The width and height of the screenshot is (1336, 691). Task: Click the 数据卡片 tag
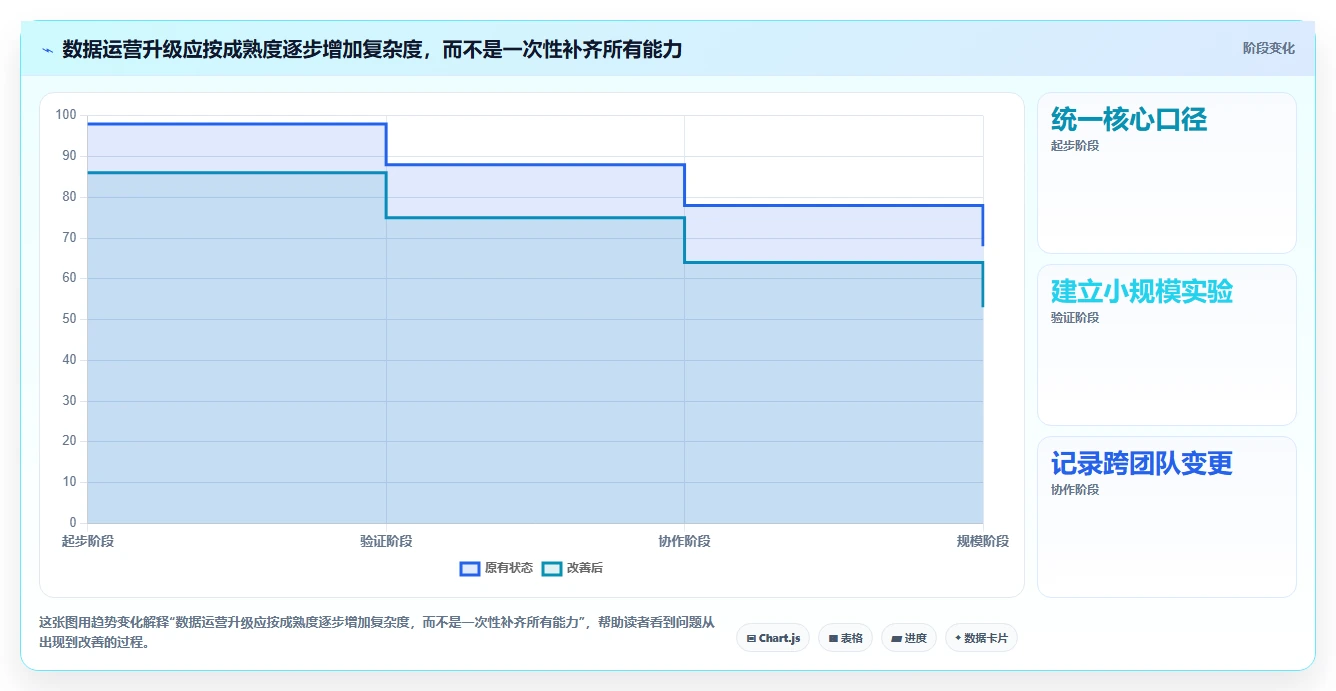(x=981, y=638)
